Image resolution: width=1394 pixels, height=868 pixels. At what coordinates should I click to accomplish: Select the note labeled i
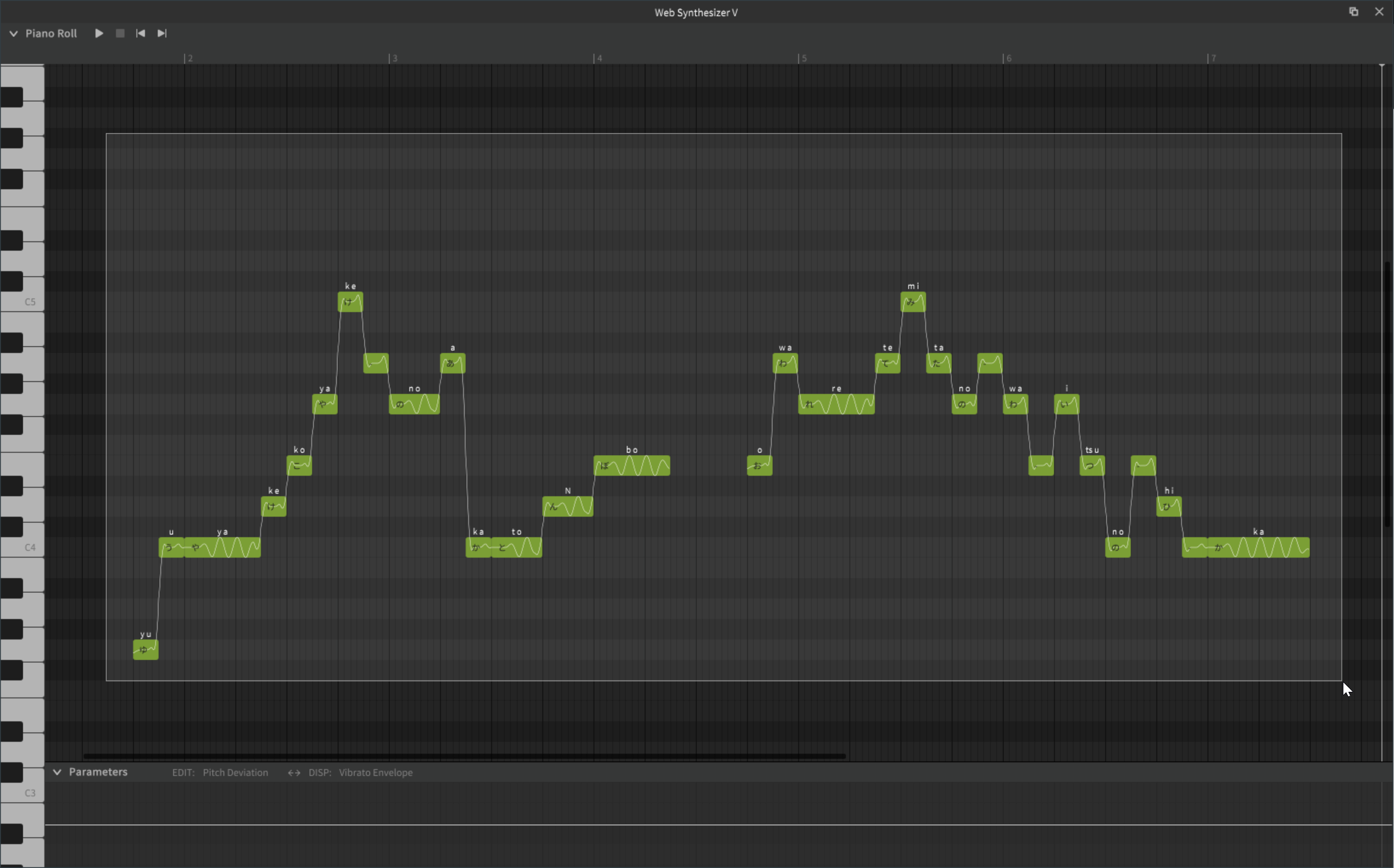(x=1067, y=404)
